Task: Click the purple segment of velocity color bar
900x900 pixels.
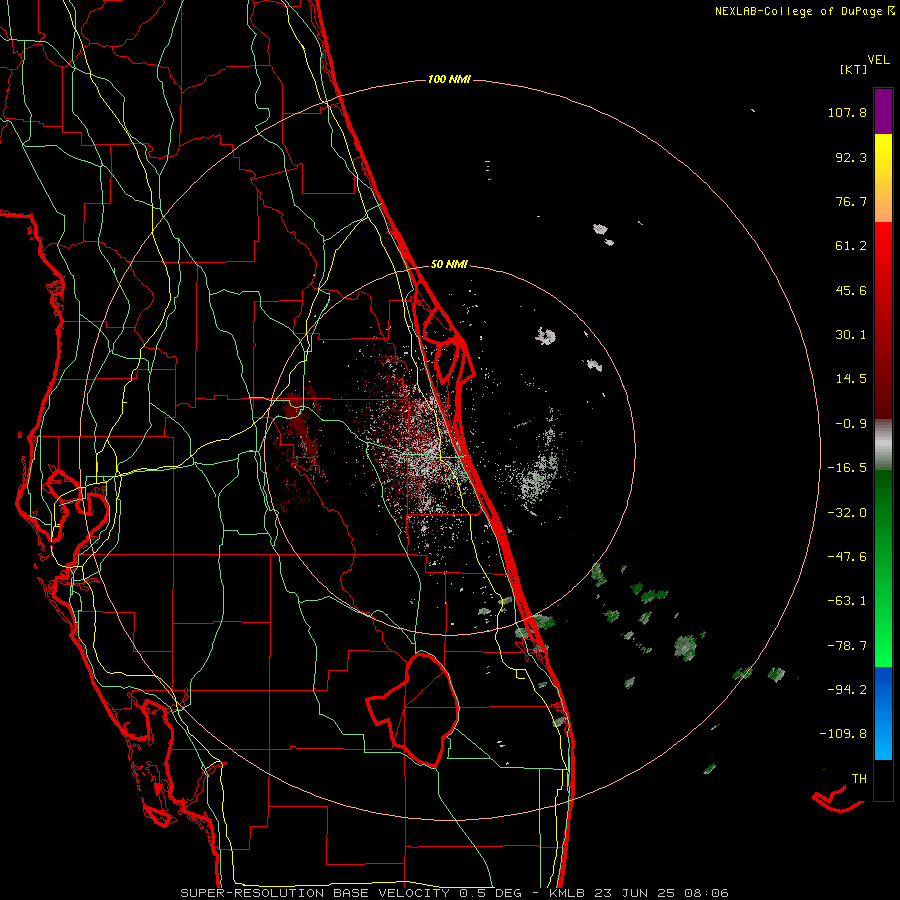Action: pos(883,111)
